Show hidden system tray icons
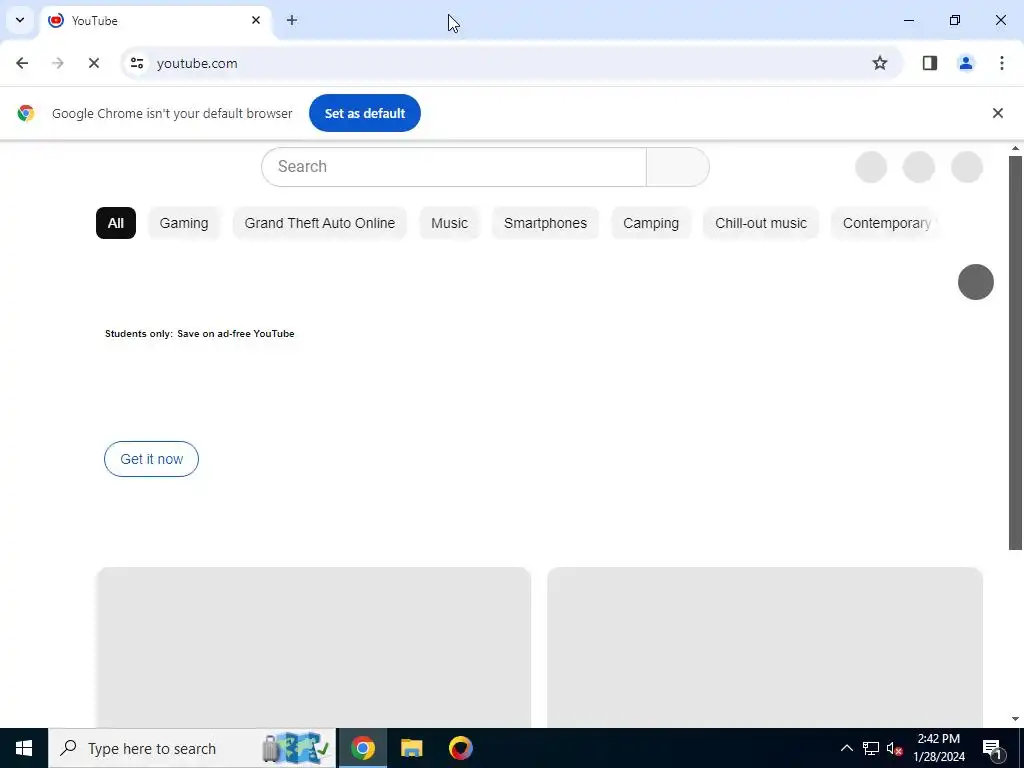Viewport: 1024px width, 768px height. click(x=846, y=748)
